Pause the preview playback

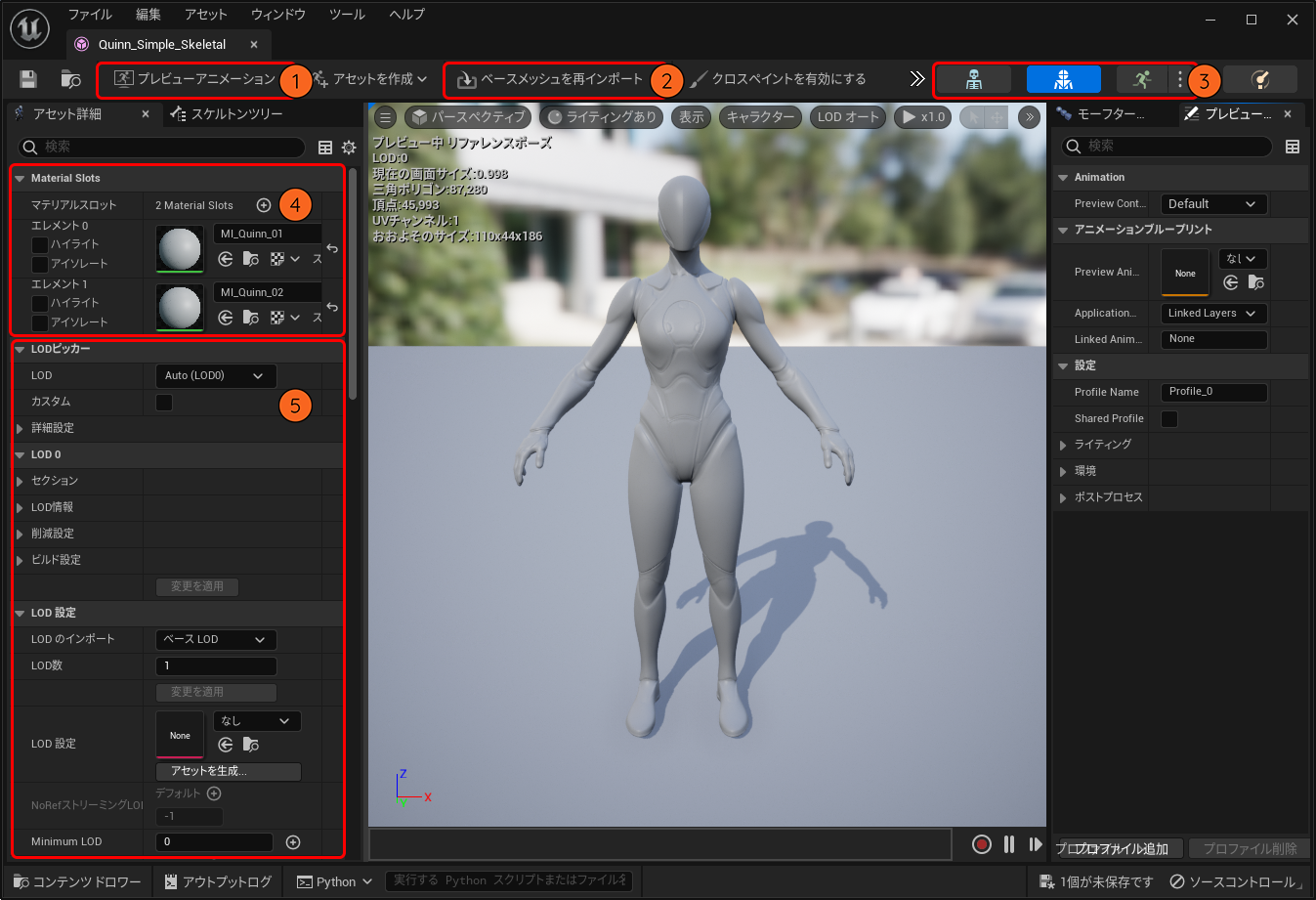click(x=1009, y=844)
